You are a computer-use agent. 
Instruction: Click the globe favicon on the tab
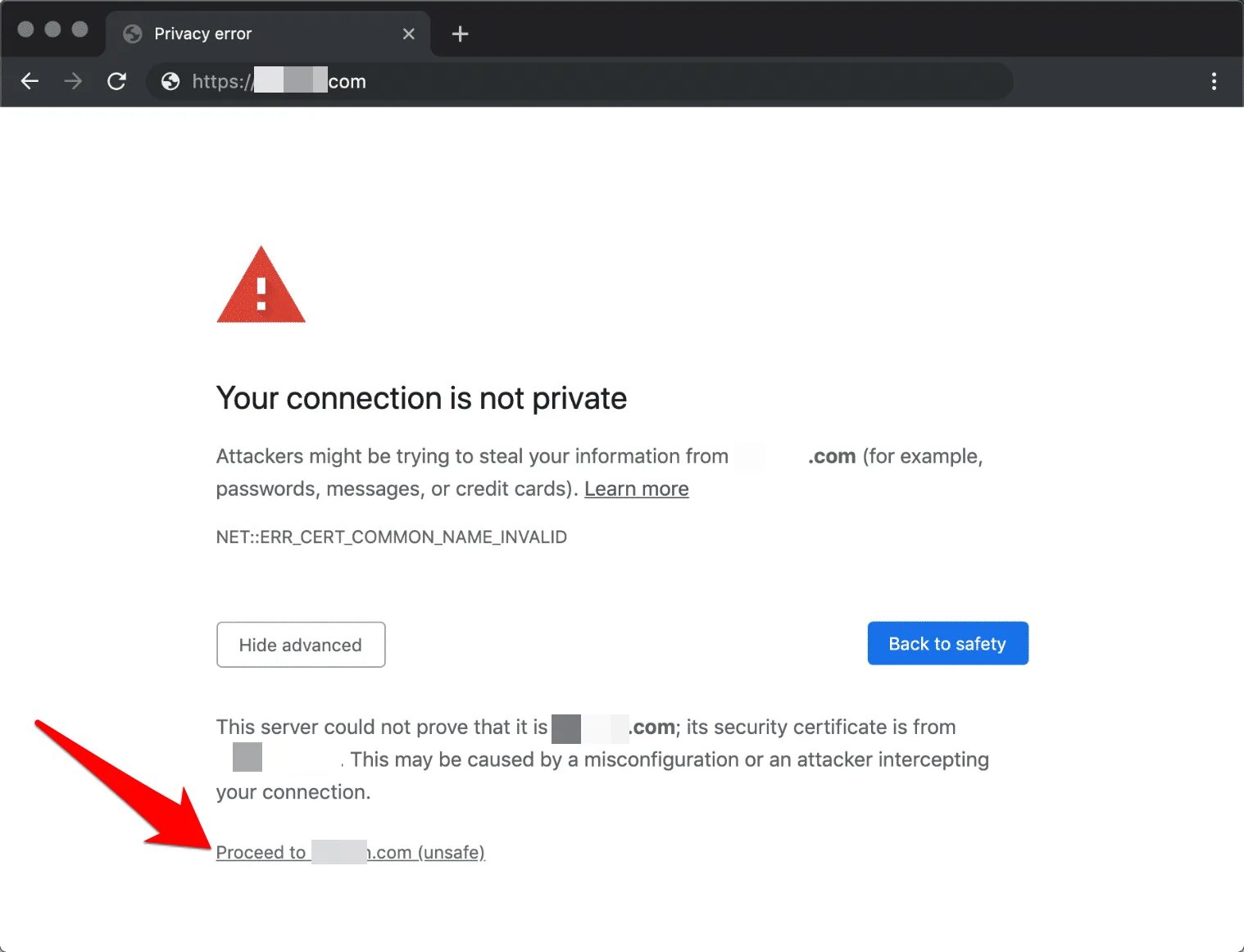(x=133, y=34)
